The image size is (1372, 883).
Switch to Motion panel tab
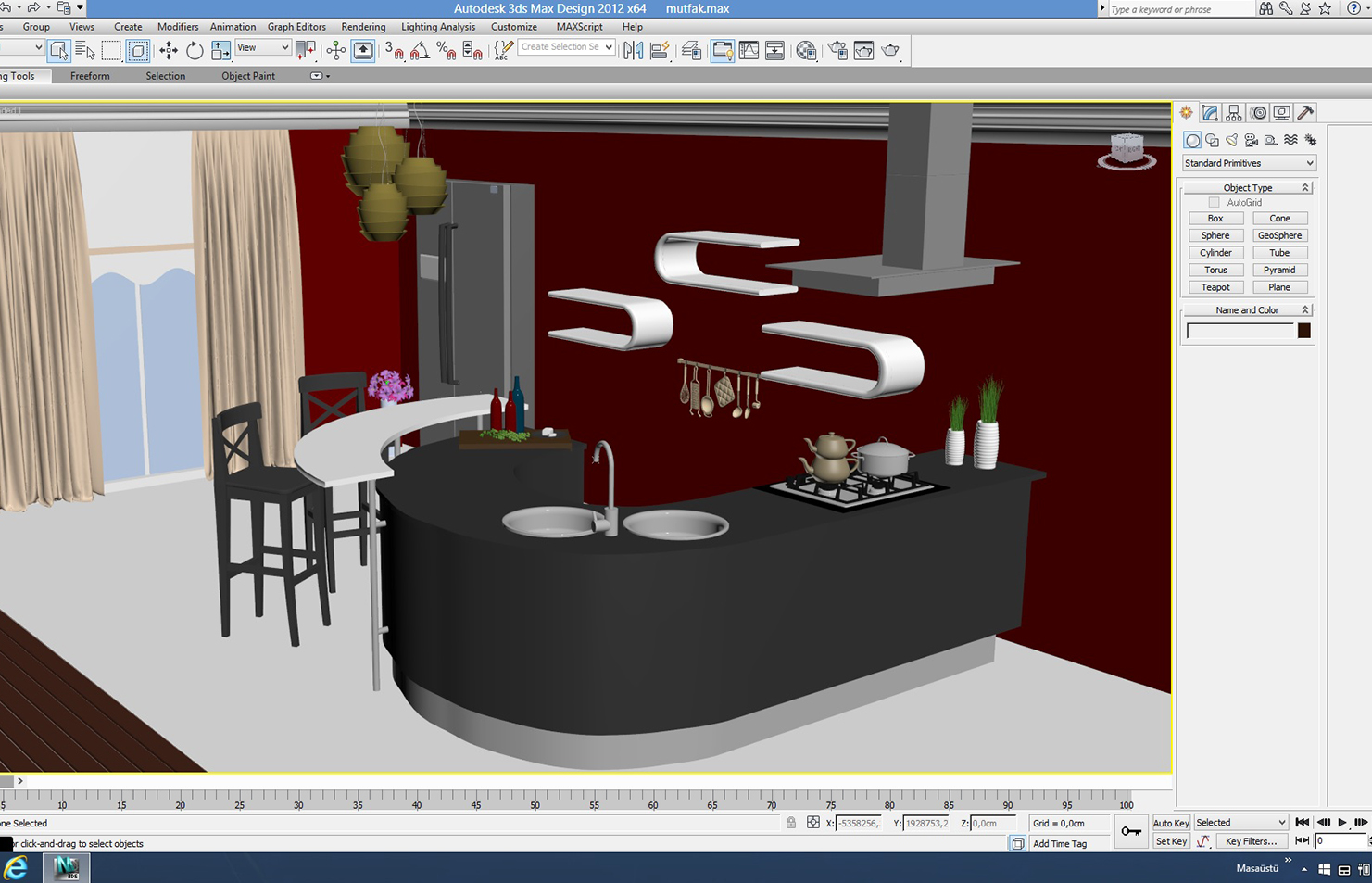pyautogui.click(x=1258, y=113)
